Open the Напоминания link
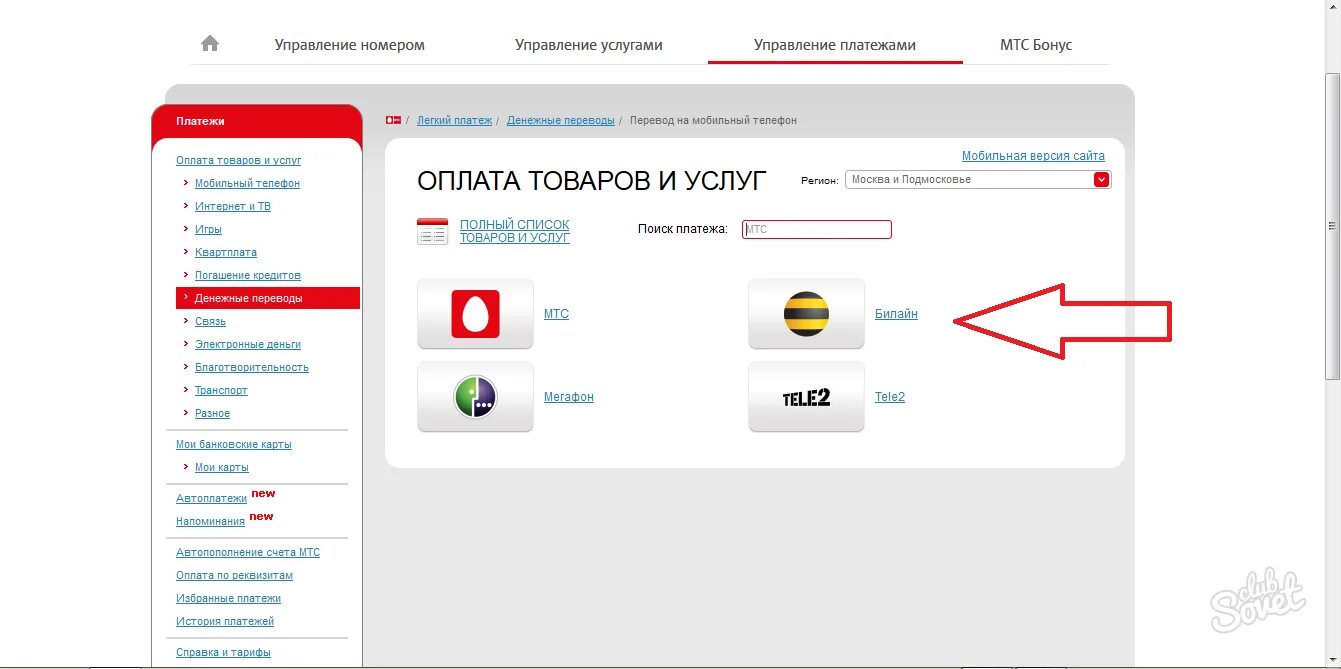 pos(210,521)
